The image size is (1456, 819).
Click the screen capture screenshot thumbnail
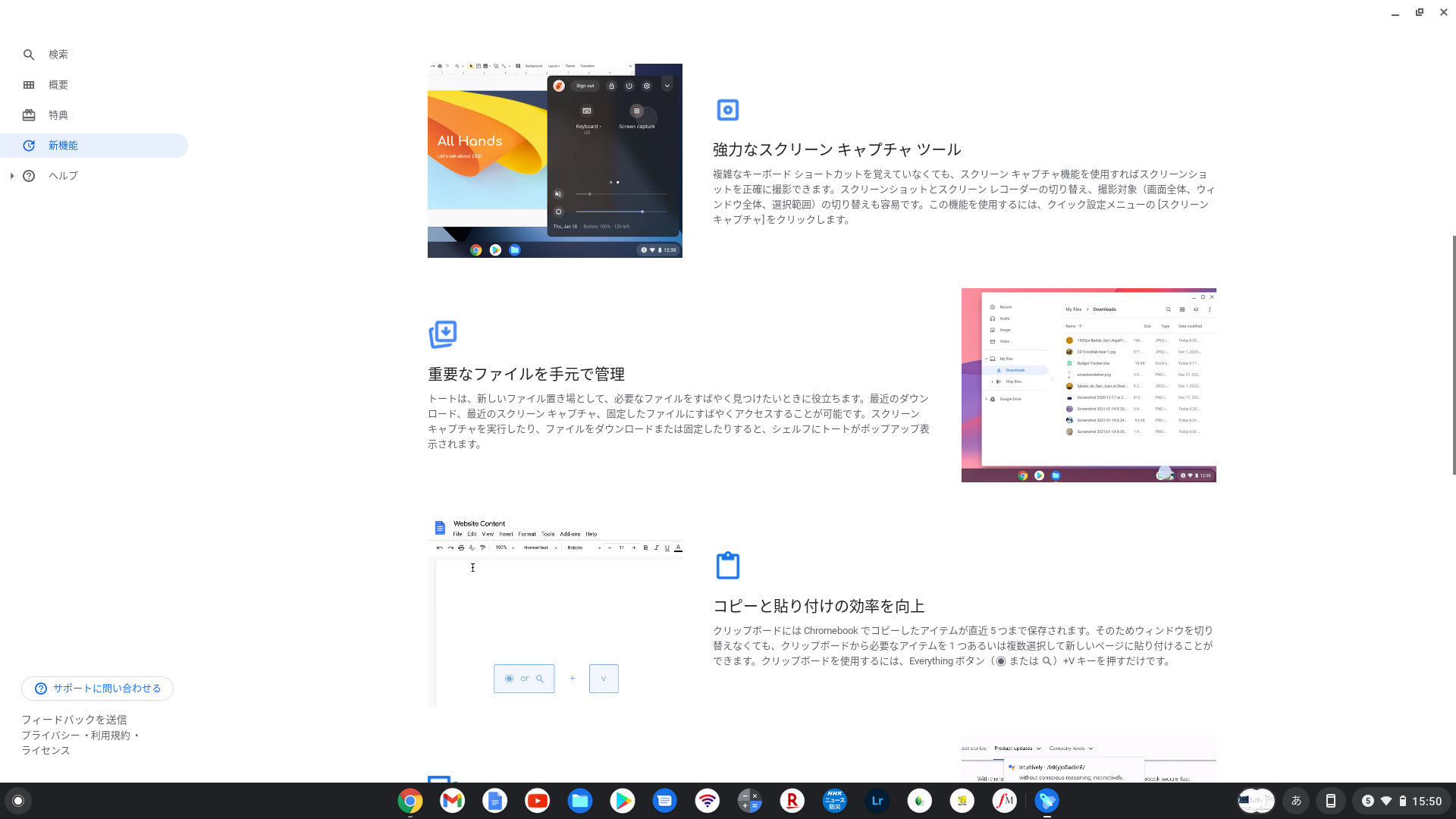point(555,161)
